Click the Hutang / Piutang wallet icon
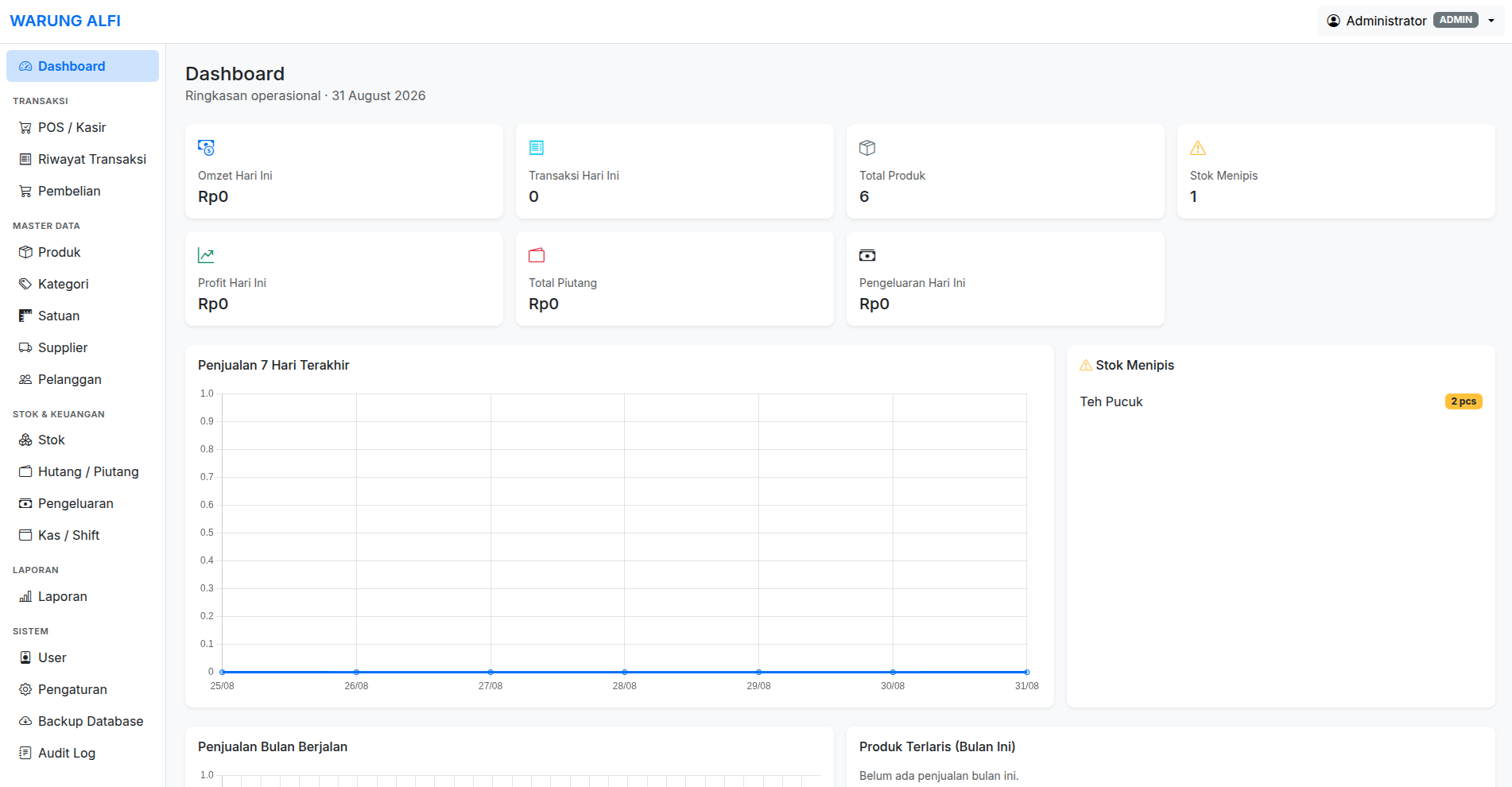This screenshot has height=787, width=1512. 25,472
